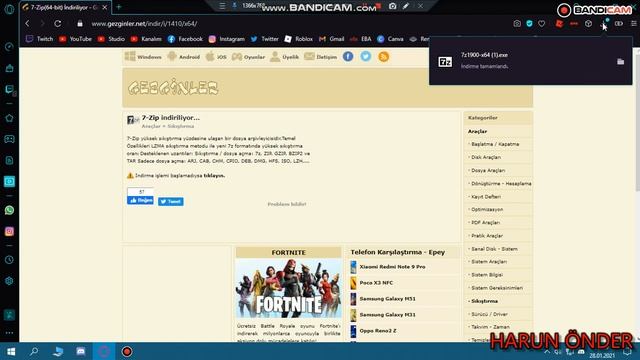Open Twitch panel in the sidebar
640x360 pixels.
[9, 89]
